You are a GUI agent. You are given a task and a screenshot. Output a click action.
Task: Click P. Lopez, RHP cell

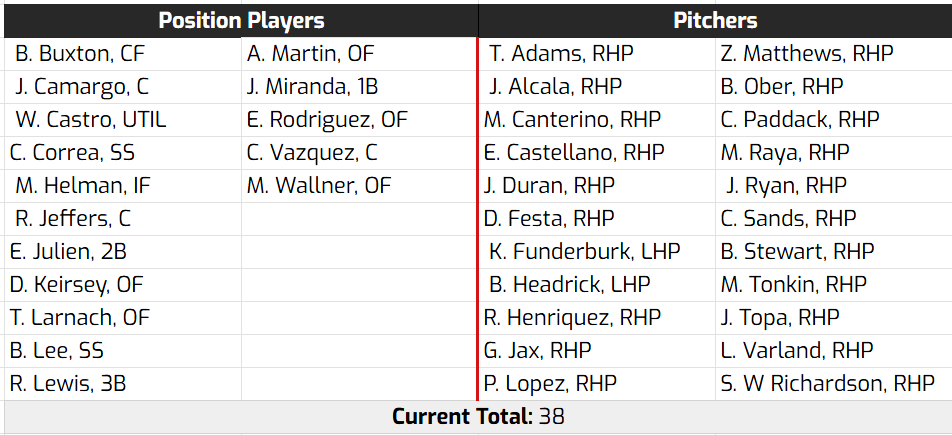(550, 383)
